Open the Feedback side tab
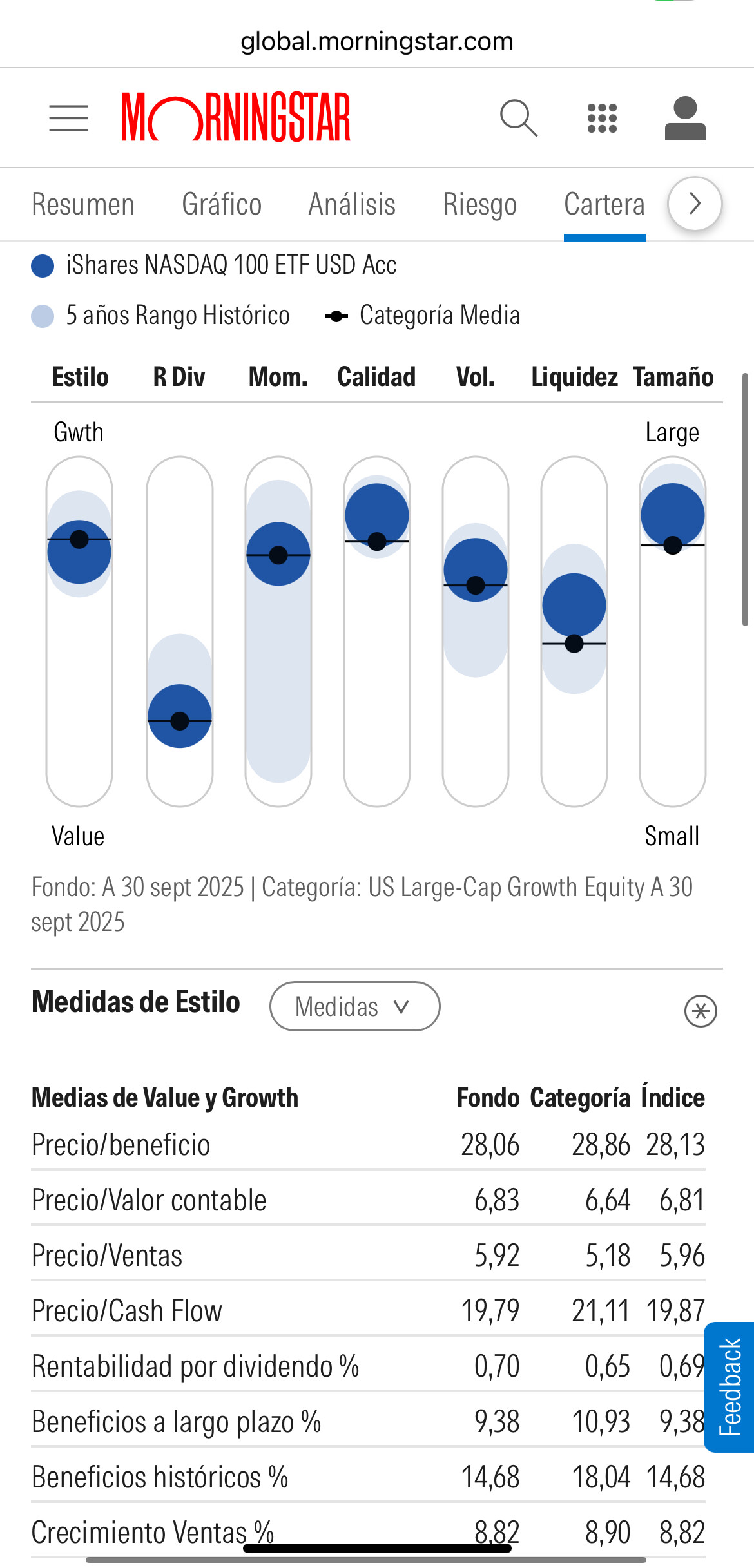754x1568 pixels. click(x=730, y=1387)
